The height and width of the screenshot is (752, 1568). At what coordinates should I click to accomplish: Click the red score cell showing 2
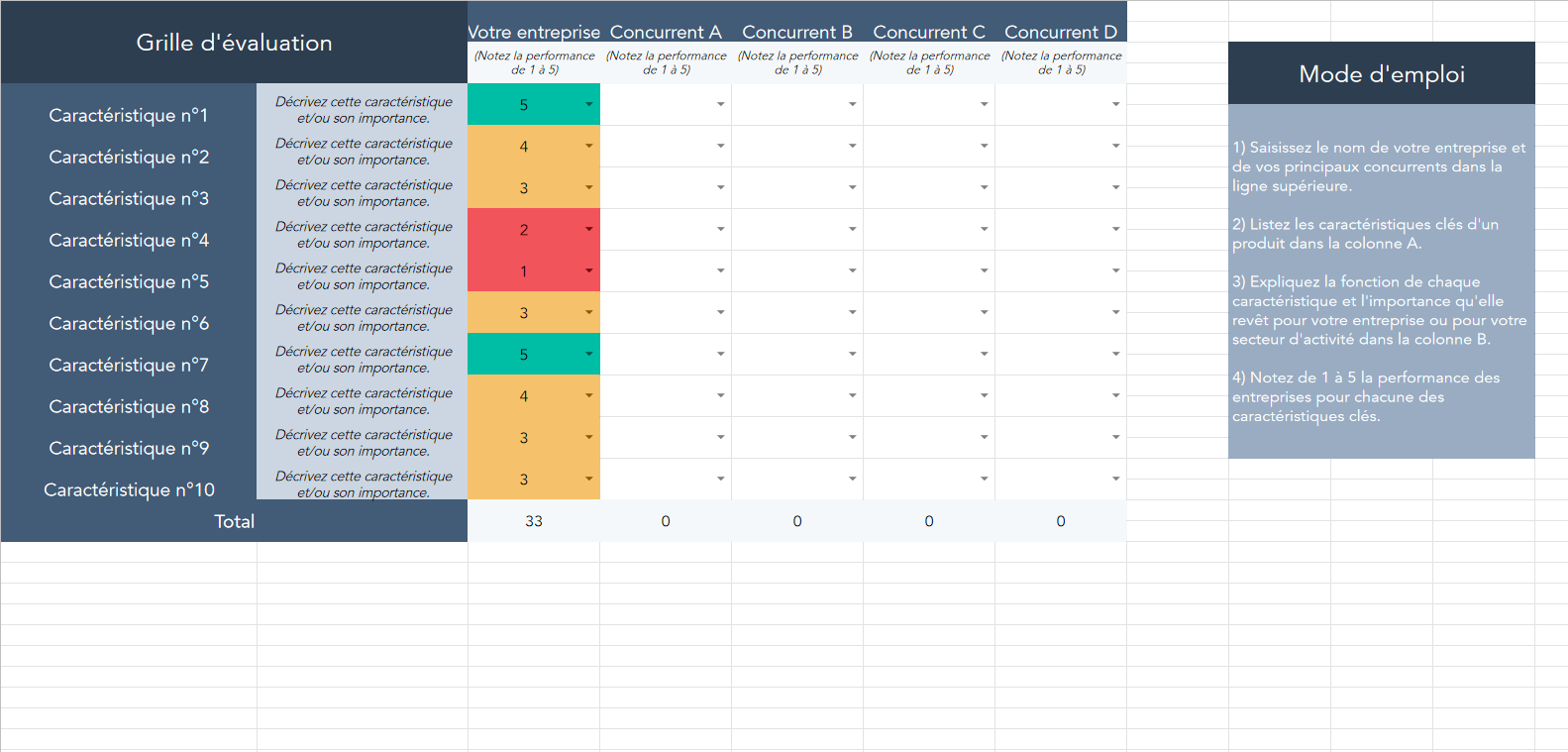tap(524, 230)
